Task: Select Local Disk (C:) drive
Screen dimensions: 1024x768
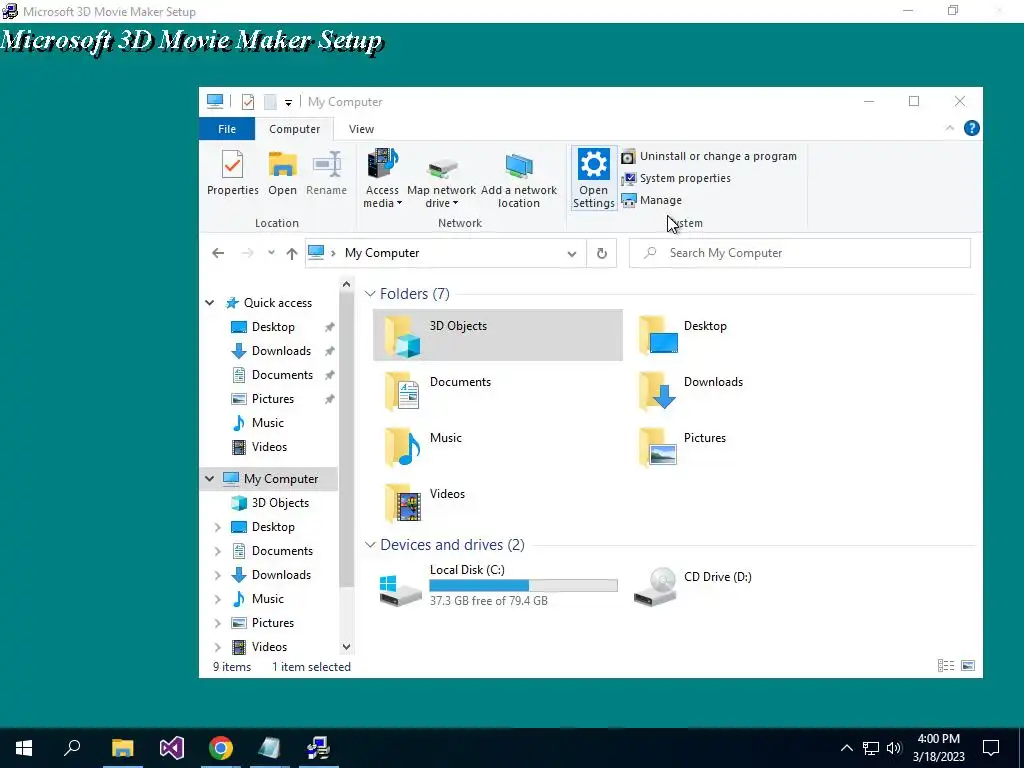Action: point(498,586)
